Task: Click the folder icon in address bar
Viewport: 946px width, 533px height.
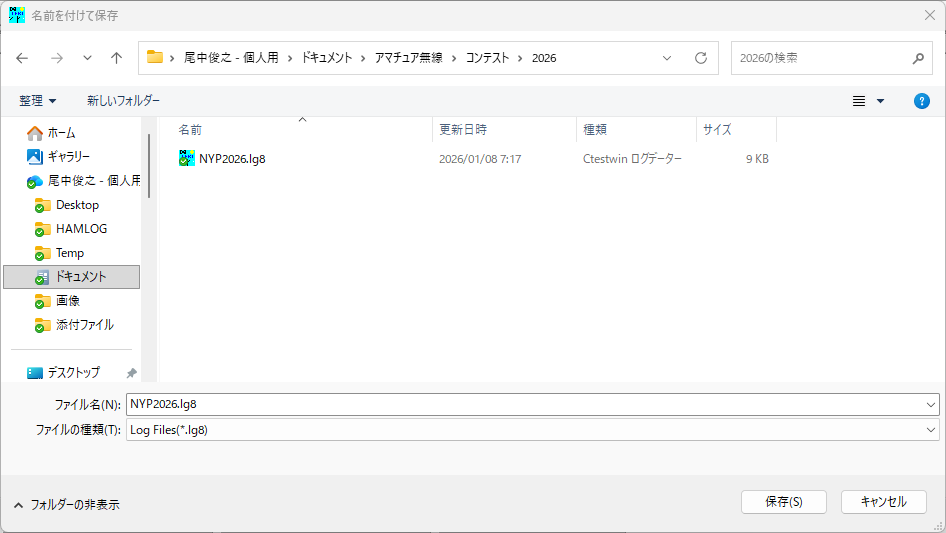Action: click(x=155, y=57)
